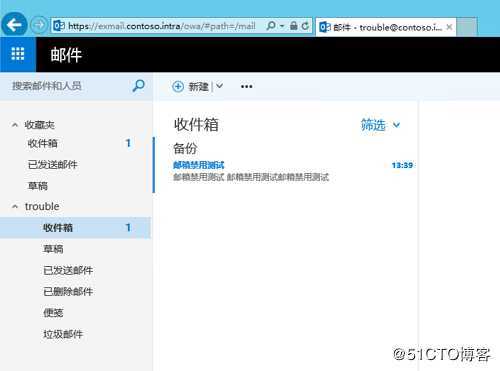Open 已发送邮件 under 收藏夹
The image size is (500, 371).
52,165
